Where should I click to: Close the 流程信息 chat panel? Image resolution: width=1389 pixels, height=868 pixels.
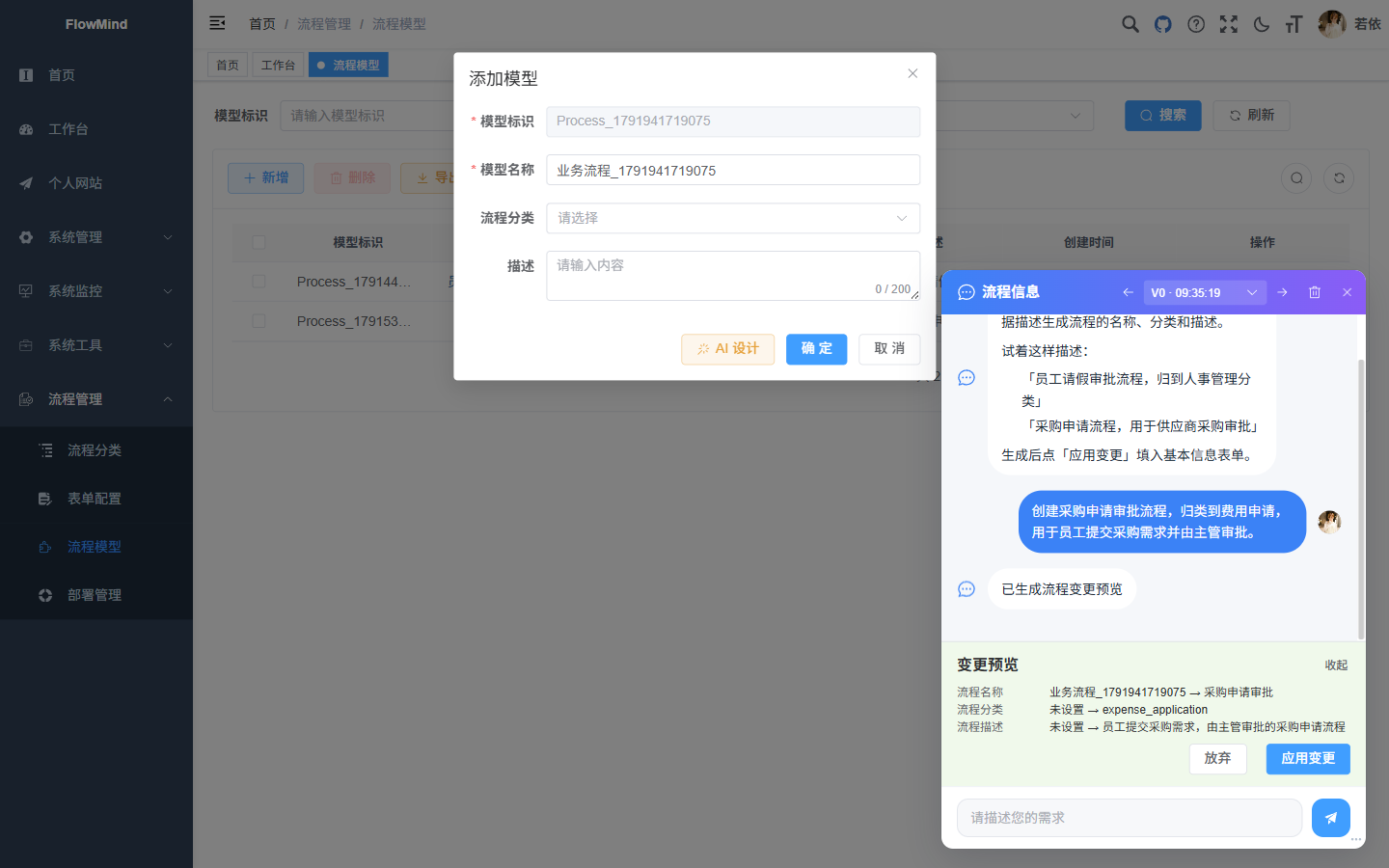point(1347,292)
